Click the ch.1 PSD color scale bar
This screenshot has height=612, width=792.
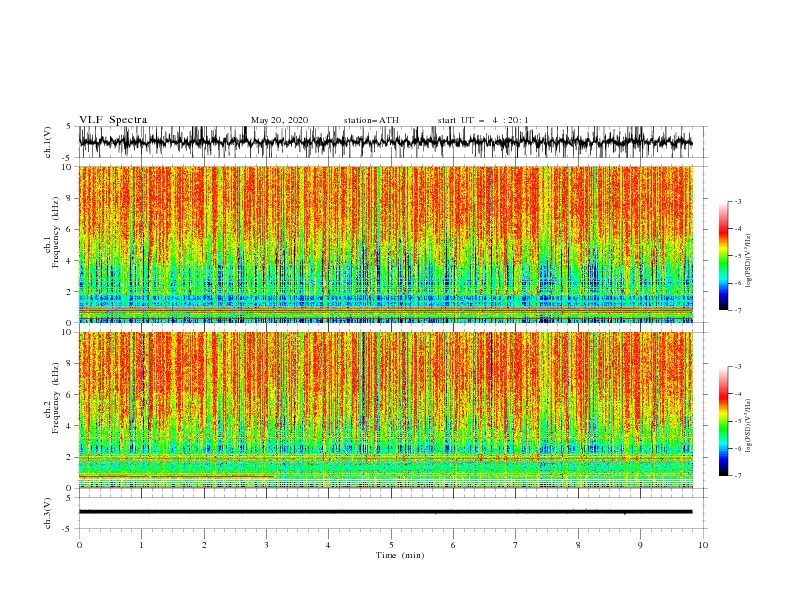pos(723,256)
